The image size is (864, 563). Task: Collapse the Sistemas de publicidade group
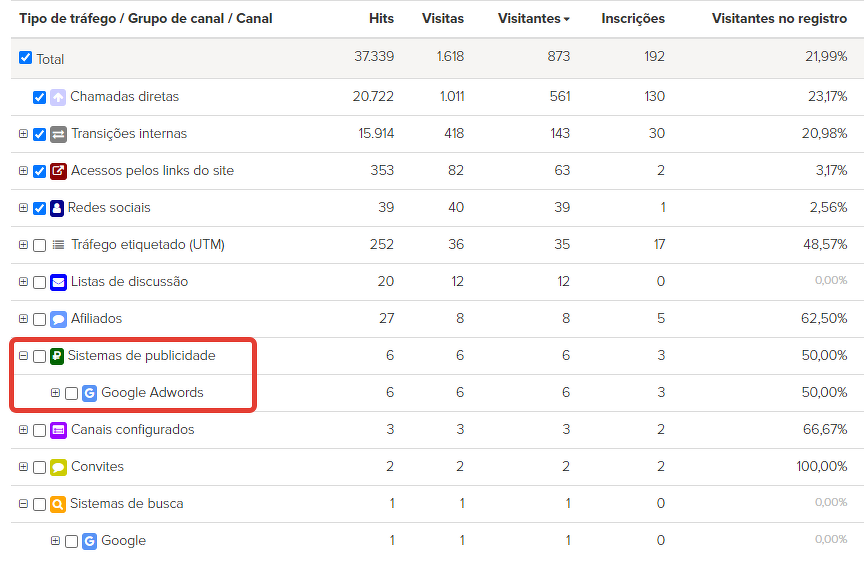pos(23,356)
